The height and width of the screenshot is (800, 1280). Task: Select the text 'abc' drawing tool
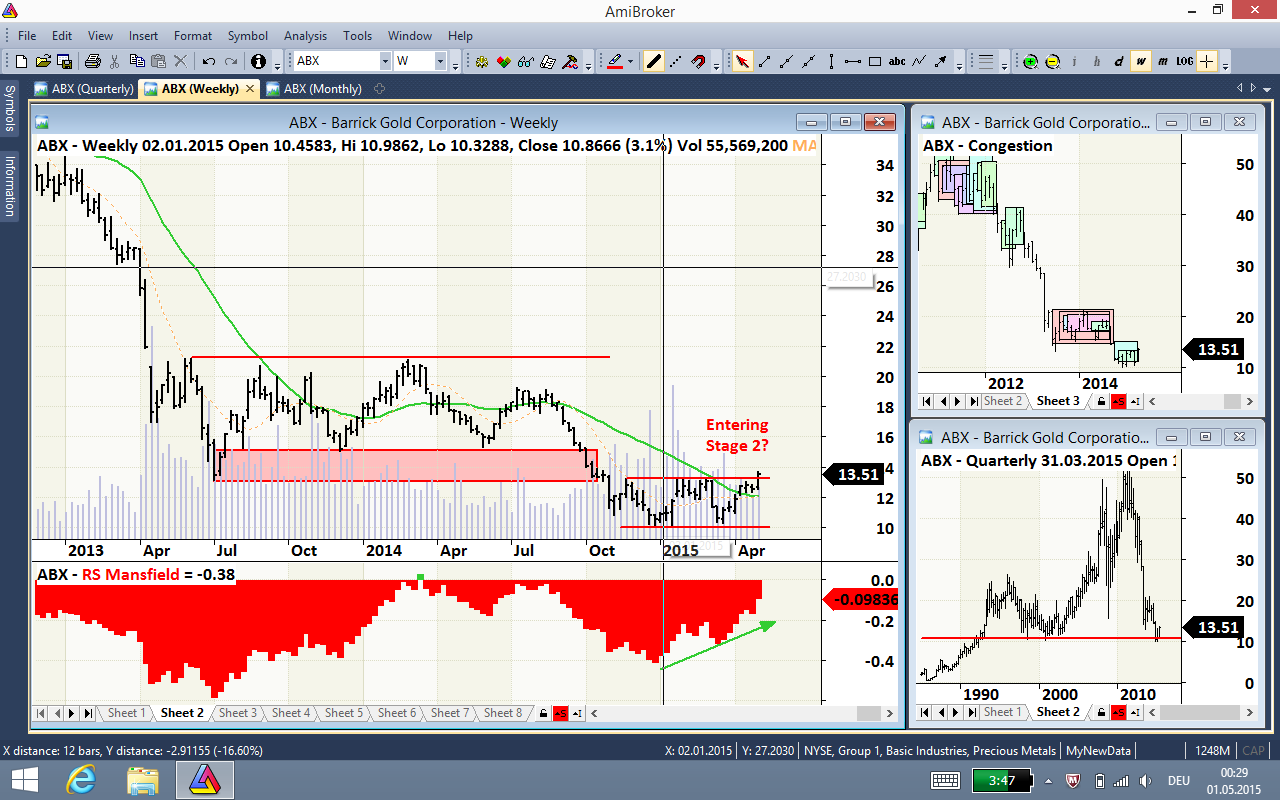click(x=897, y=61)
